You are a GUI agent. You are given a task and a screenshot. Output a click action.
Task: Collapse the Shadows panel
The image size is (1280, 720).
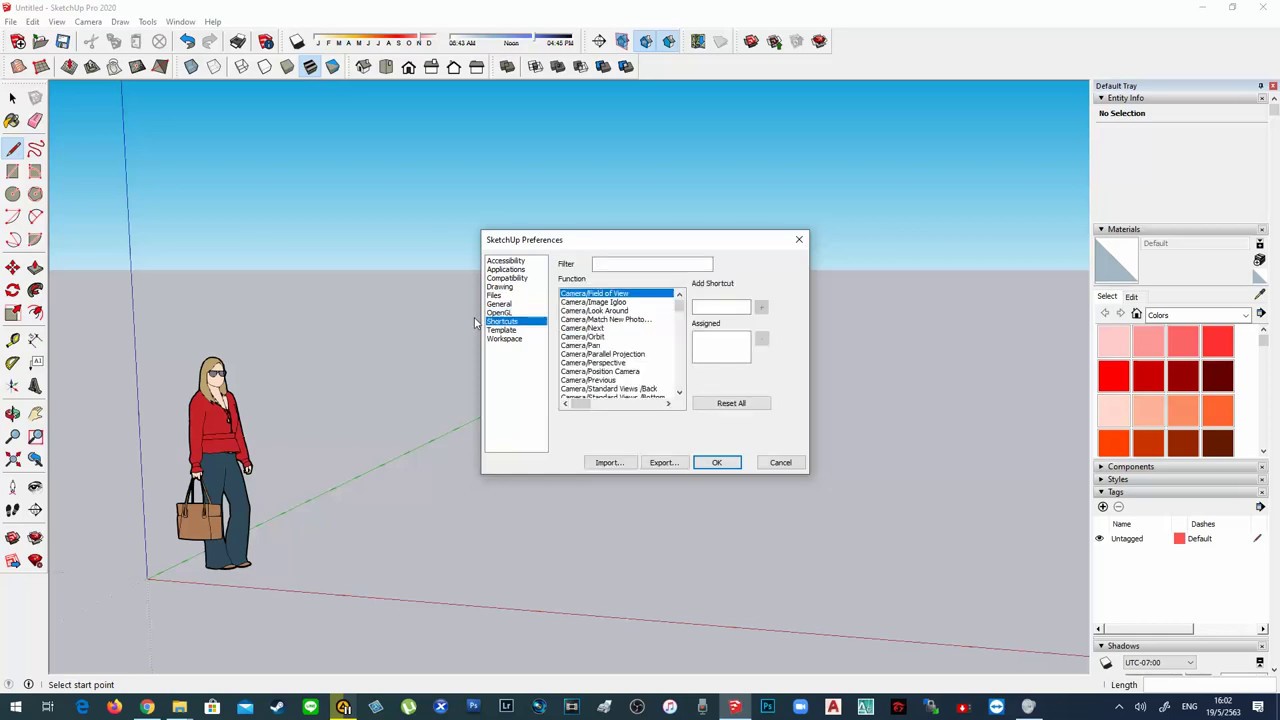tap(1101, 646)
